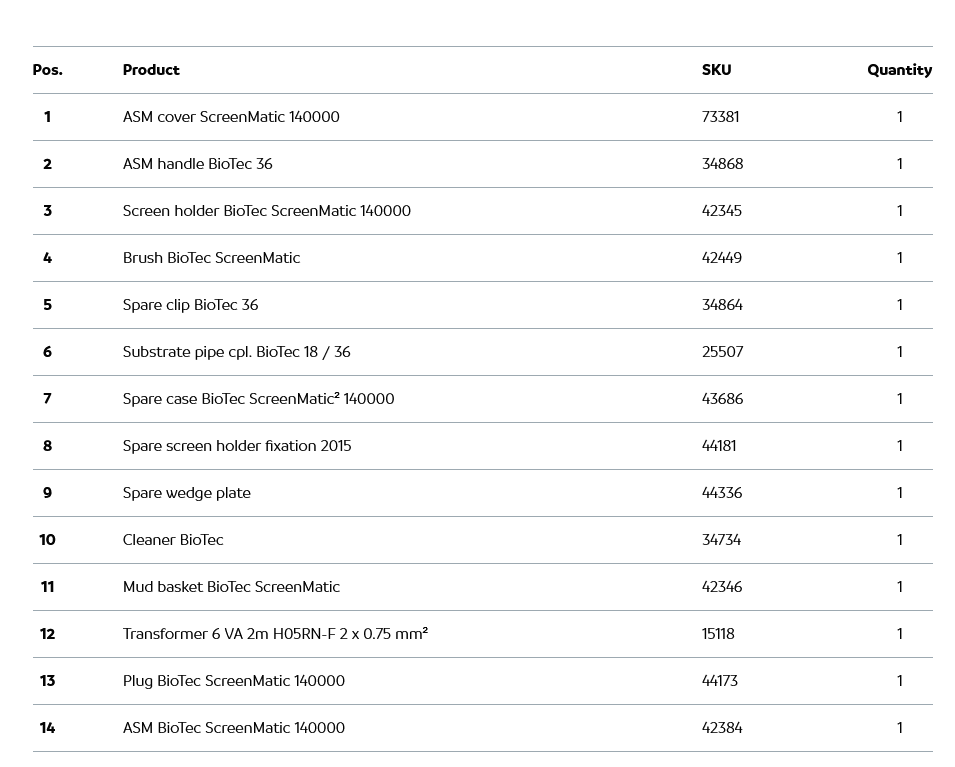Click Spare screen holder fixation 2015
955x767 pixels.
point(237,446)
